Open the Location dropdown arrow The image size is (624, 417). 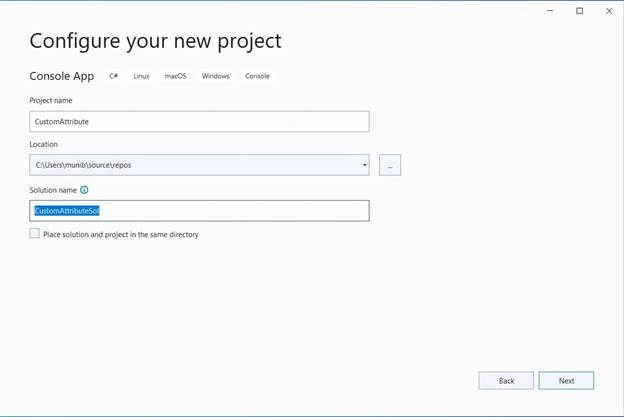(x=364, y=165)
